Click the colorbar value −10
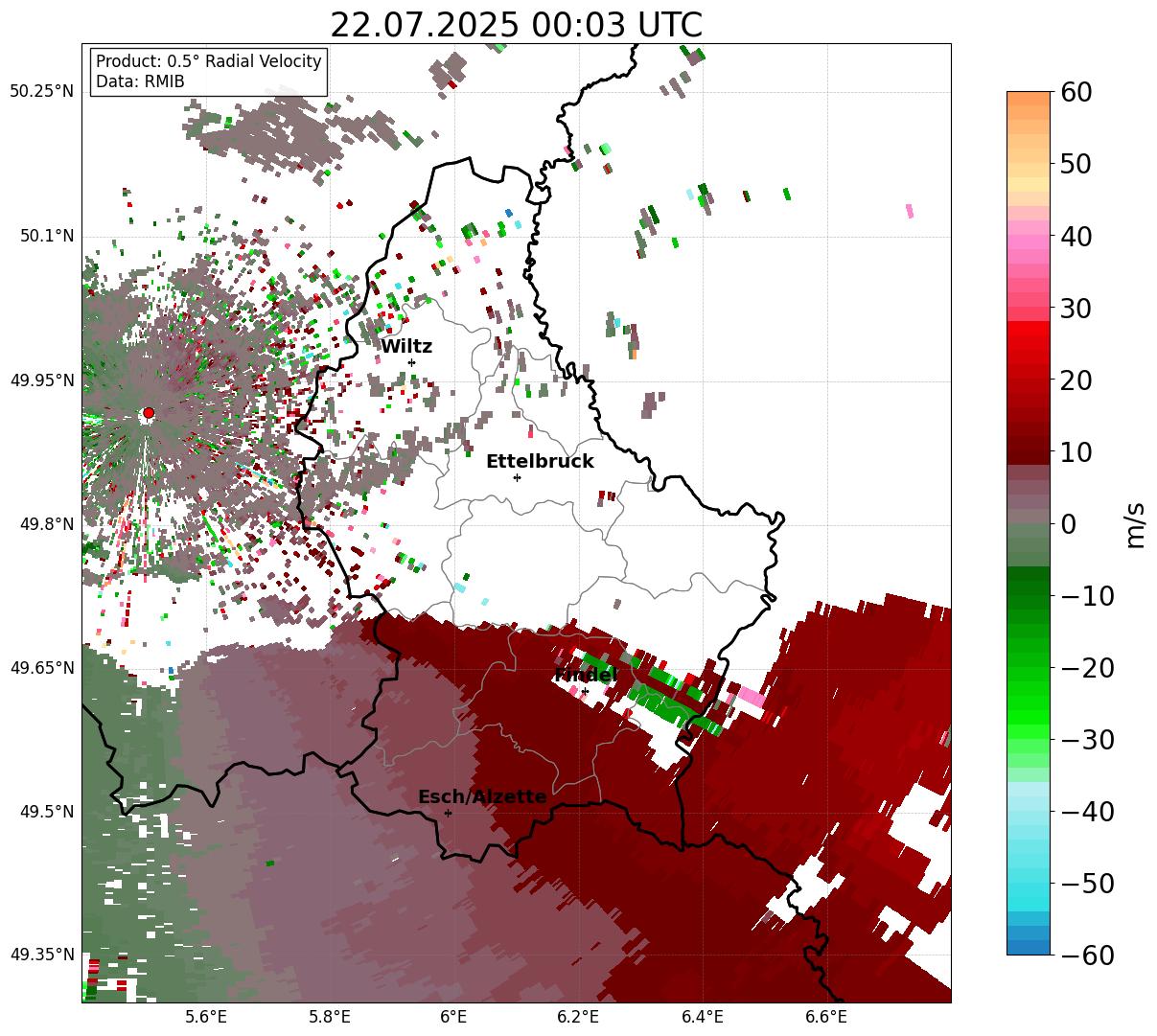The height and width of the screenshot is (1036, 1157). click(1087, 596)
